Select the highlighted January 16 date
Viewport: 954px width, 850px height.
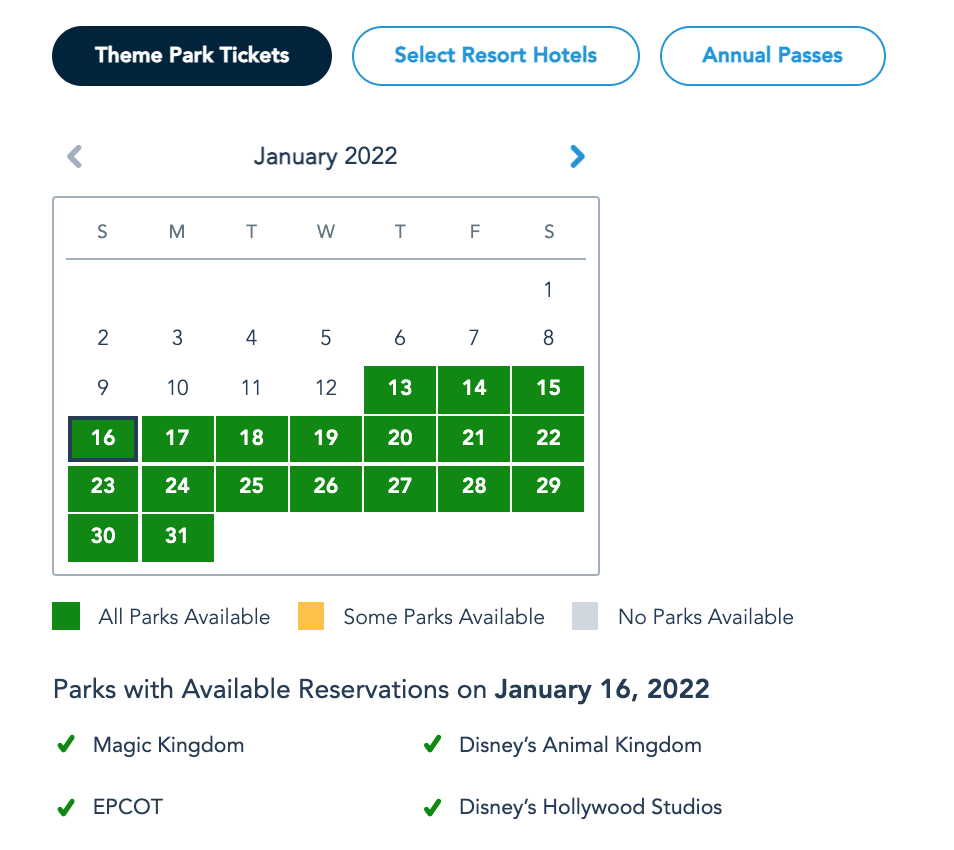pyautogui.click(x=103, y=438)
